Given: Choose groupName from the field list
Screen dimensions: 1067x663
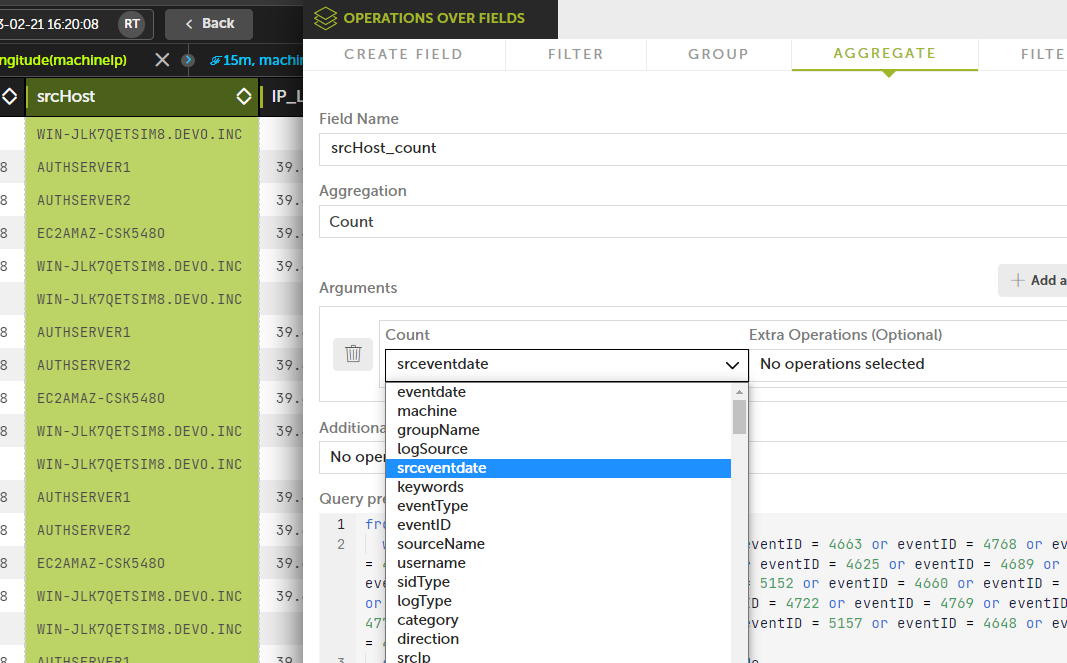Looking at the screenshot, I should pos(558,430).
